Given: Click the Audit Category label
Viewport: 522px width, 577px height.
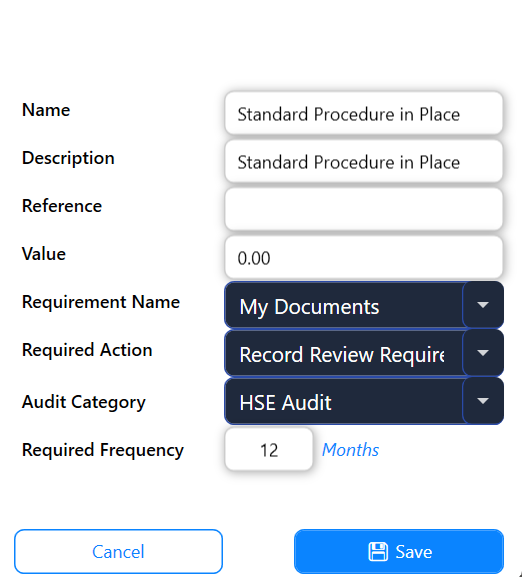Looking at the screenshot, I should (84, 402).
